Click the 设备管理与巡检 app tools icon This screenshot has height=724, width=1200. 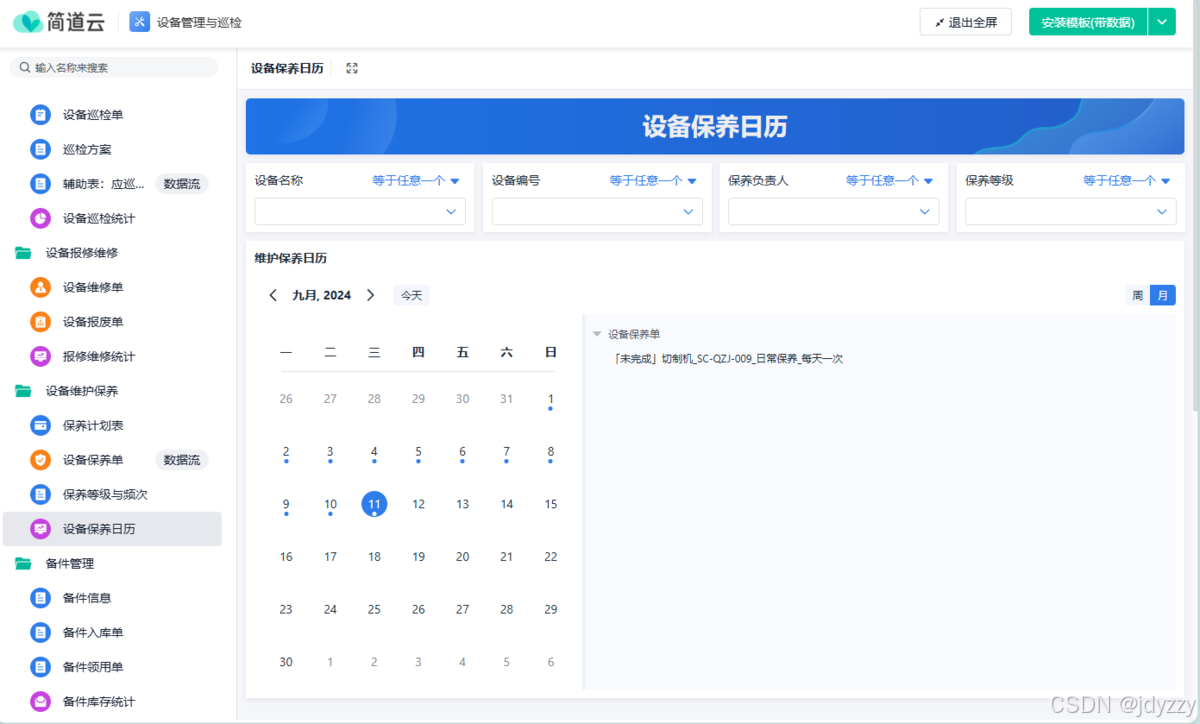point(140,21)
